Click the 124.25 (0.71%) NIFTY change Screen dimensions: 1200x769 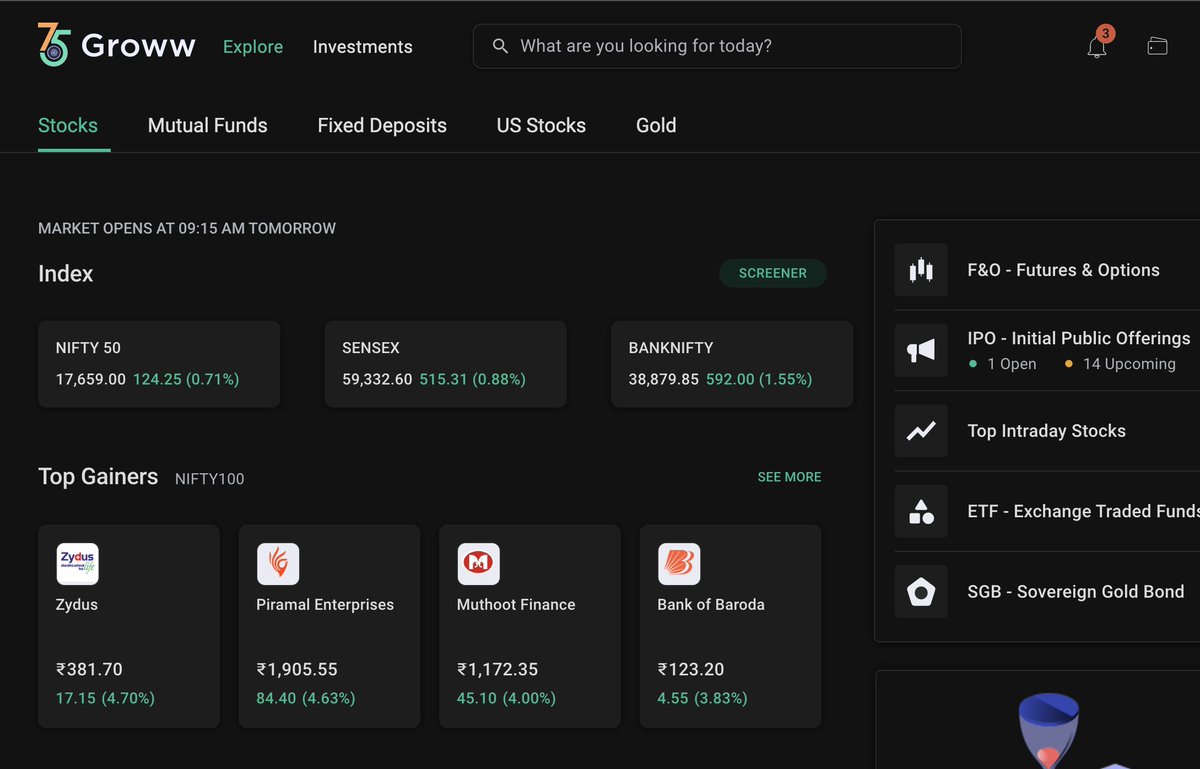[x=186, y=379]
